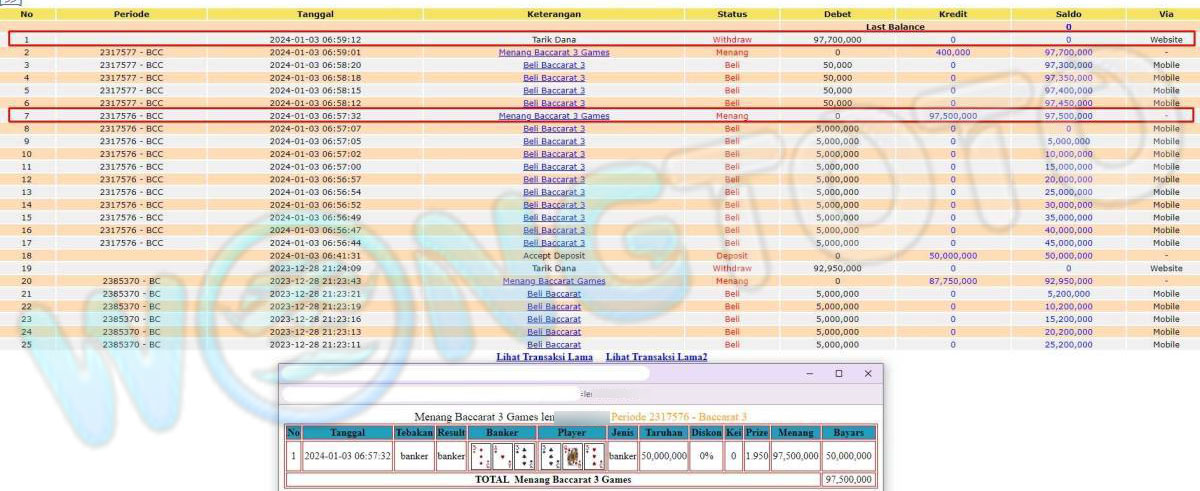Screen dimensions: 1200x491
Task: Click the first Banker card image
Action: click(480, 456)
